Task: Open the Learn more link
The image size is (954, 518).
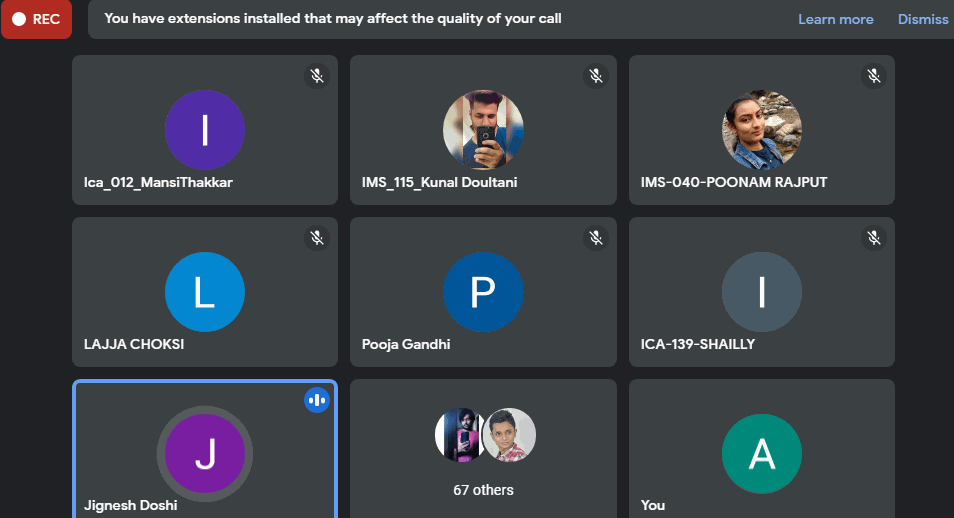Action: coord(835,19)
